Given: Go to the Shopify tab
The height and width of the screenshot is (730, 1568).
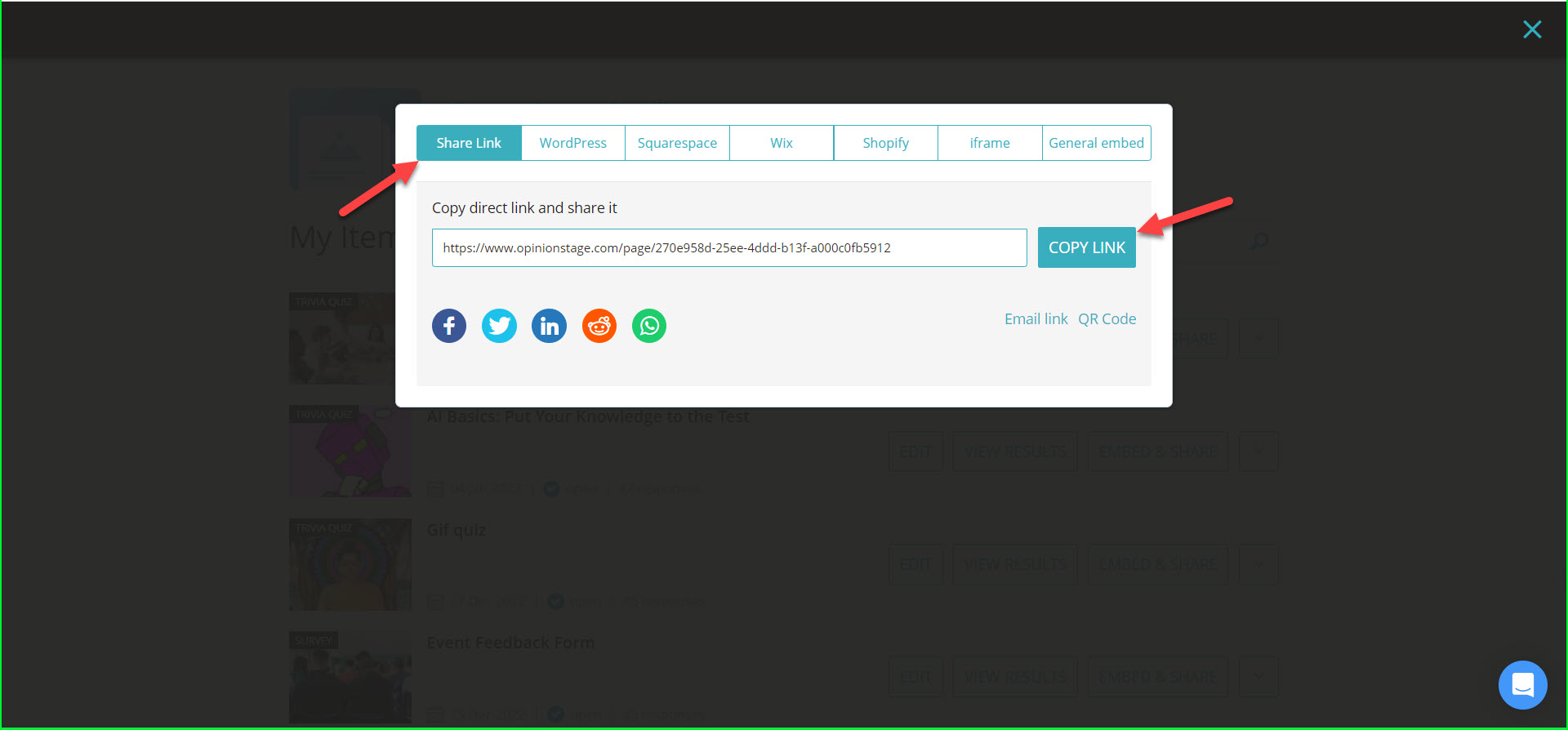Looking at the screenshot, I should (x=885, y=143).
